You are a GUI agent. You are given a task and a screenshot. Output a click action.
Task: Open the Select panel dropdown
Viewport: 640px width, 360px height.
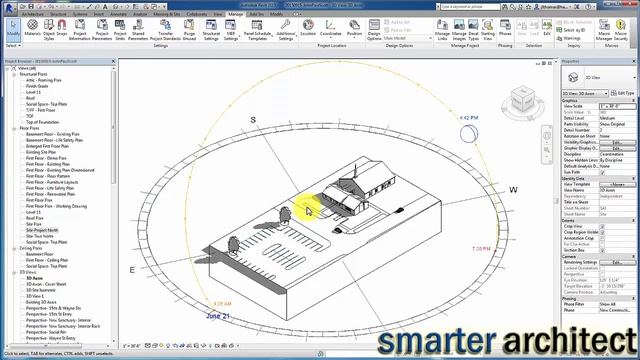click(x=13, y=46)
